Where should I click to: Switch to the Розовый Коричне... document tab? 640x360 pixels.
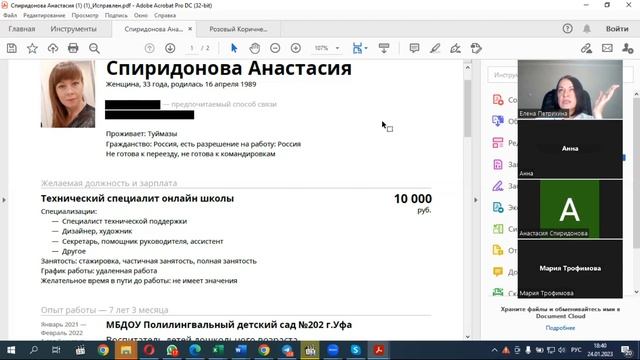click(x=238, y=29)
